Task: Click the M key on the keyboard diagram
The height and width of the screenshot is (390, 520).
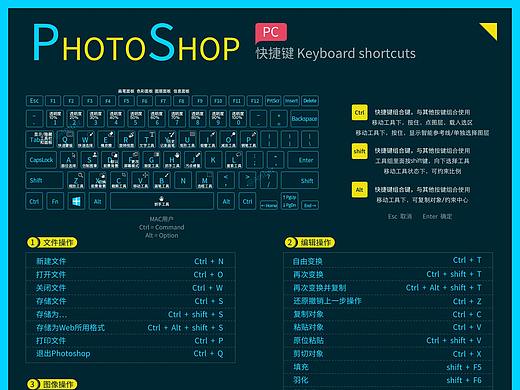Action: click(204, 180)
